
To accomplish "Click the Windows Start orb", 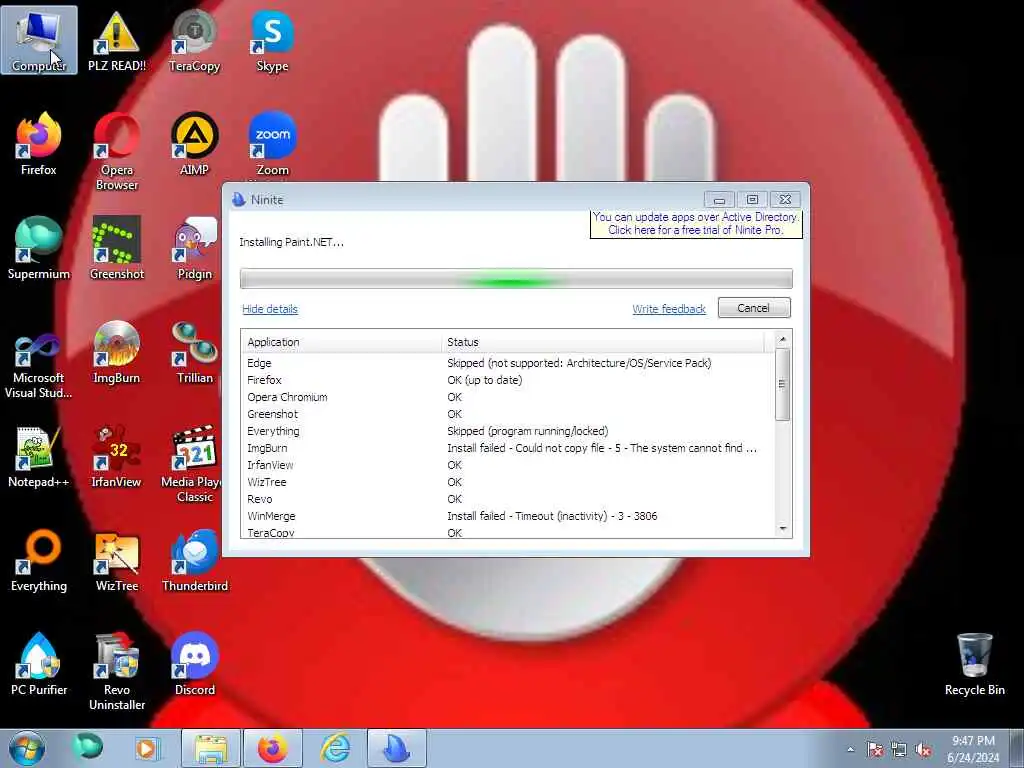I will (x=27, y=748).
